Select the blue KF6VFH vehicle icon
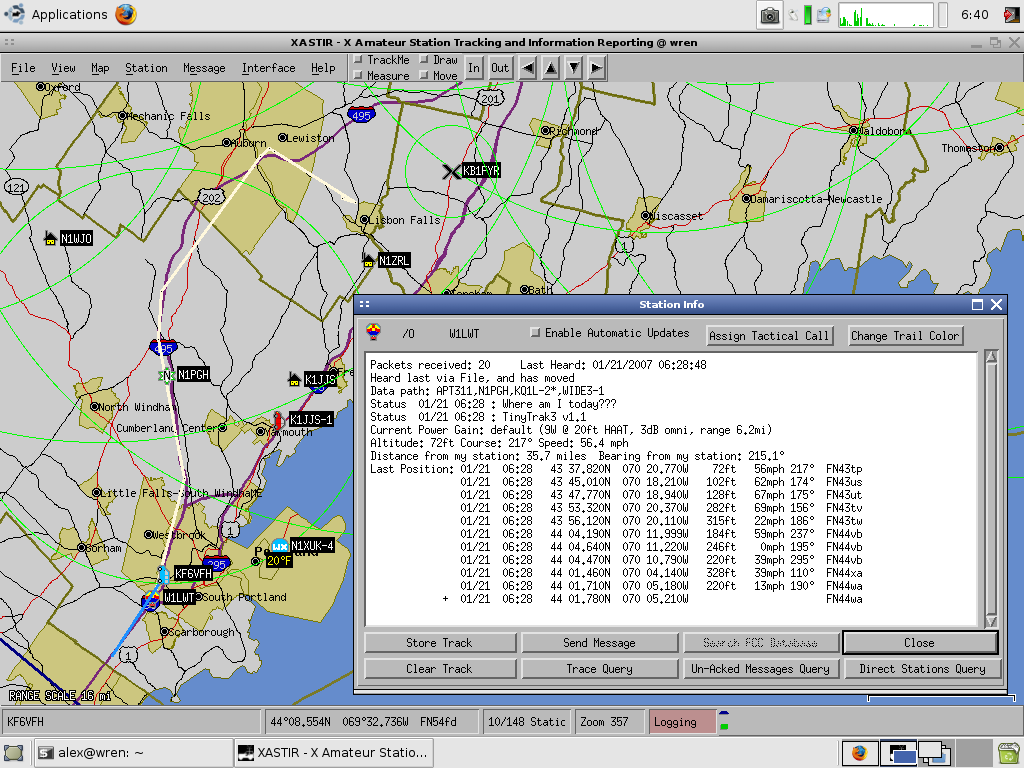The image size is (1024, 768). pos(163,574)
